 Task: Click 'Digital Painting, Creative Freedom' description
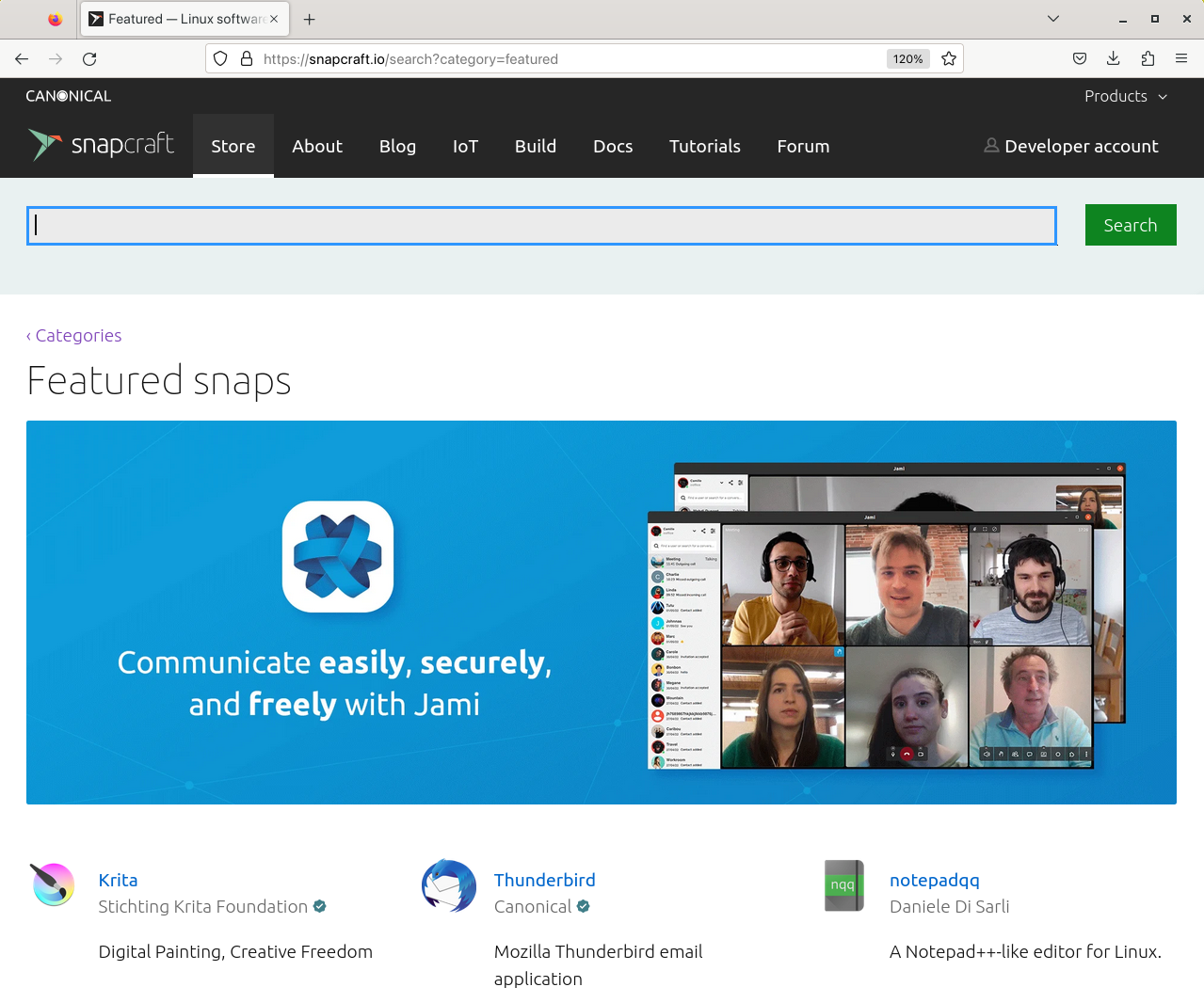(235, 951)
